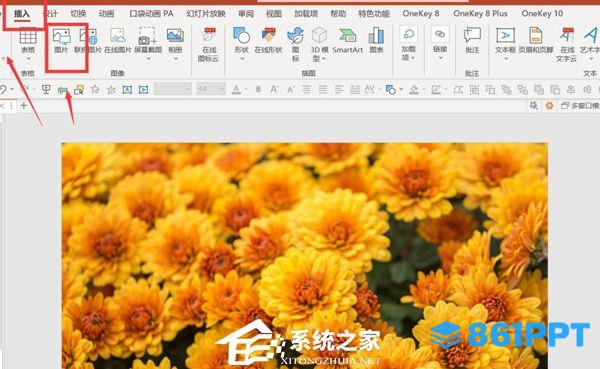
Task: Click the 相册 photo album icon
Action: coord(175,36)
